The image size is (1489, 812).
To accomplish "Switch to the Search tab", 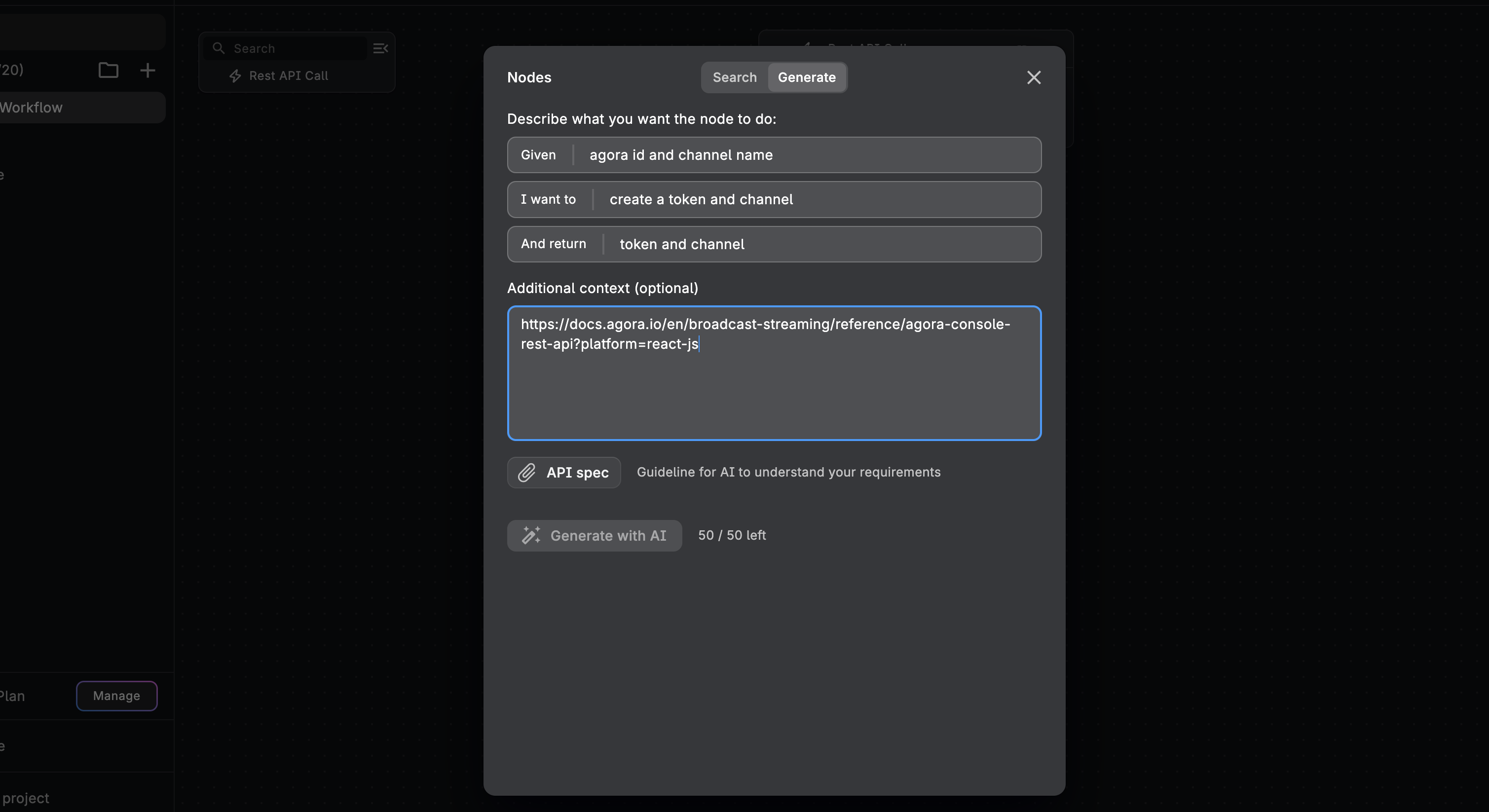I will [734, 77].
